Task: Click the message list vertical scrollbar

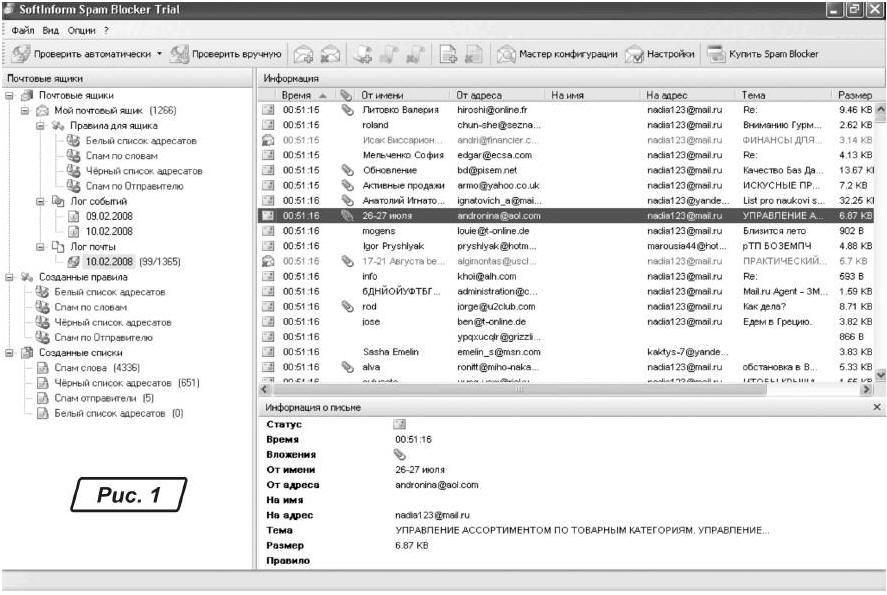Action: point(880,240)
